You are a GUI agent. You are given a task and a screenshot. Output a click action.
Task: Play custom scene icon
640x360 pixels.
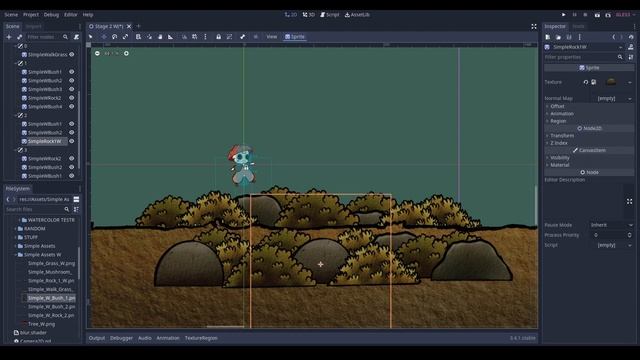tap(608, 15)
